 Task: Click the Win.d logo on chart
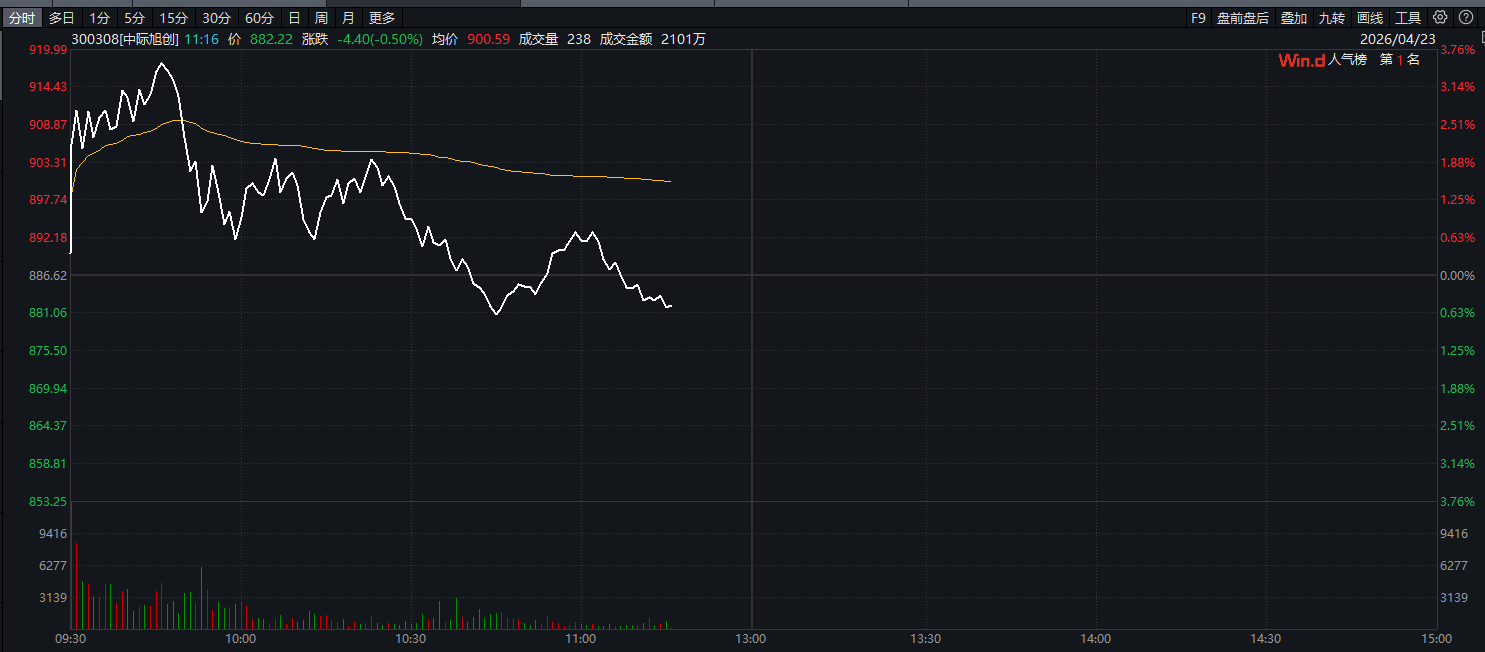(1301, 60)
